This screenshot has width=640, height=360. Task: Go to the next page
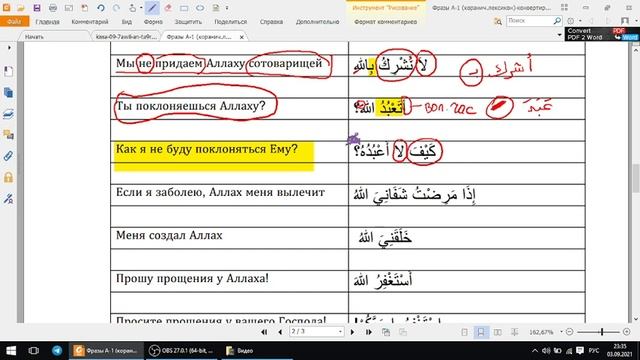click(x=353, y=332)
